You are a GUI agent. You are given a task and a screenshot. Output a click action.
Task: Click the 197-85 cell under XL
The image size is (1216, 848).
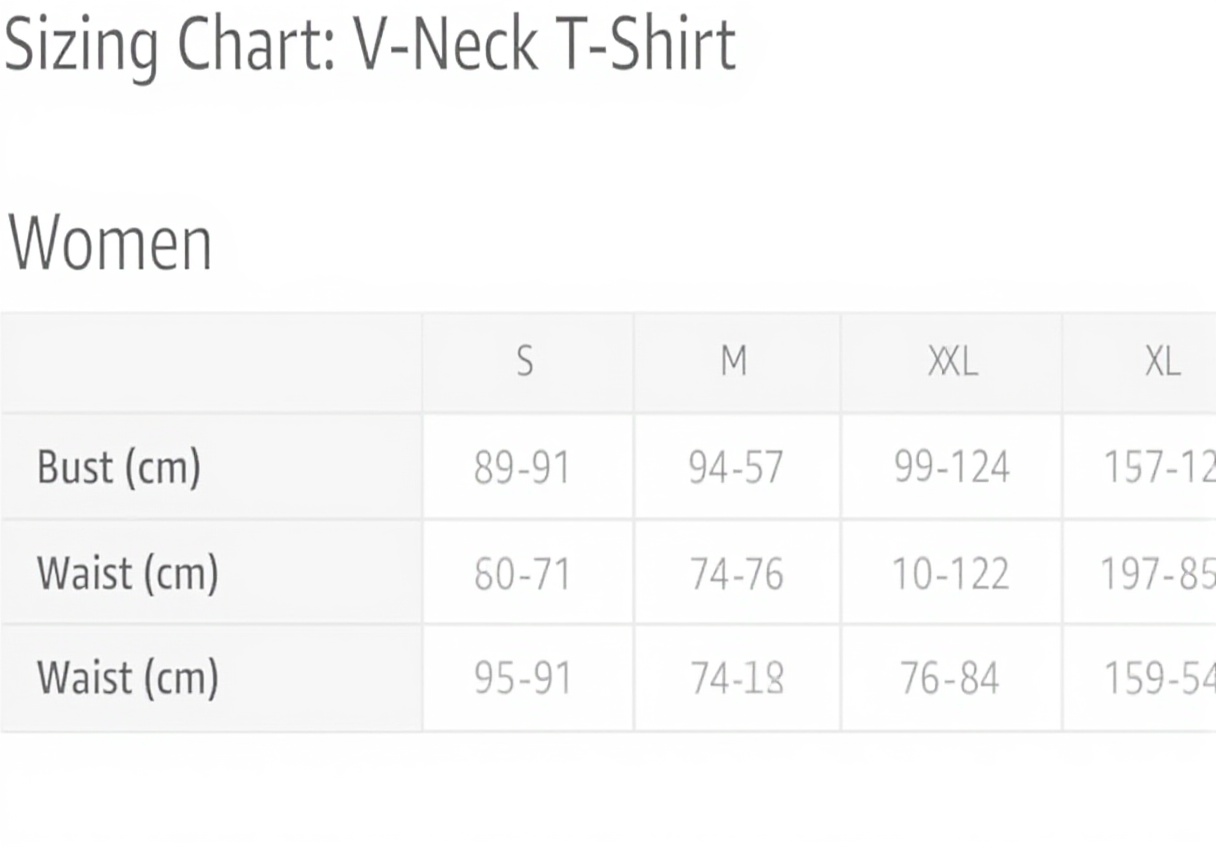point(1158,574)
